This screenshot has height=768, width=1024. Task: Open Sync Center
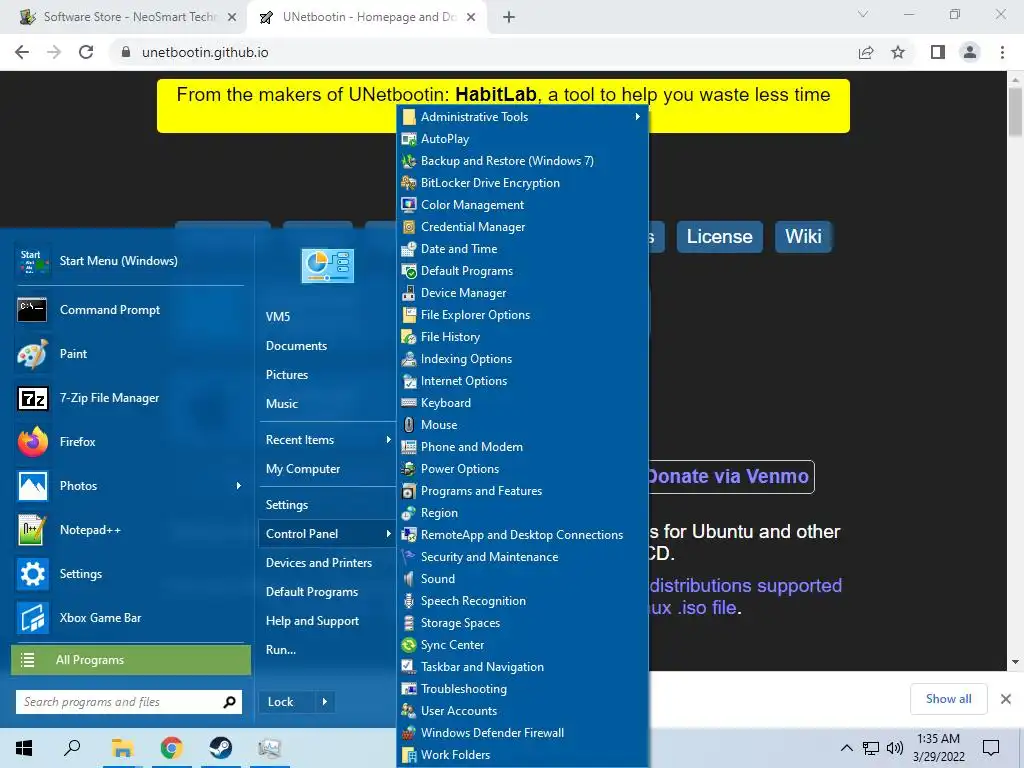point(522,645)
